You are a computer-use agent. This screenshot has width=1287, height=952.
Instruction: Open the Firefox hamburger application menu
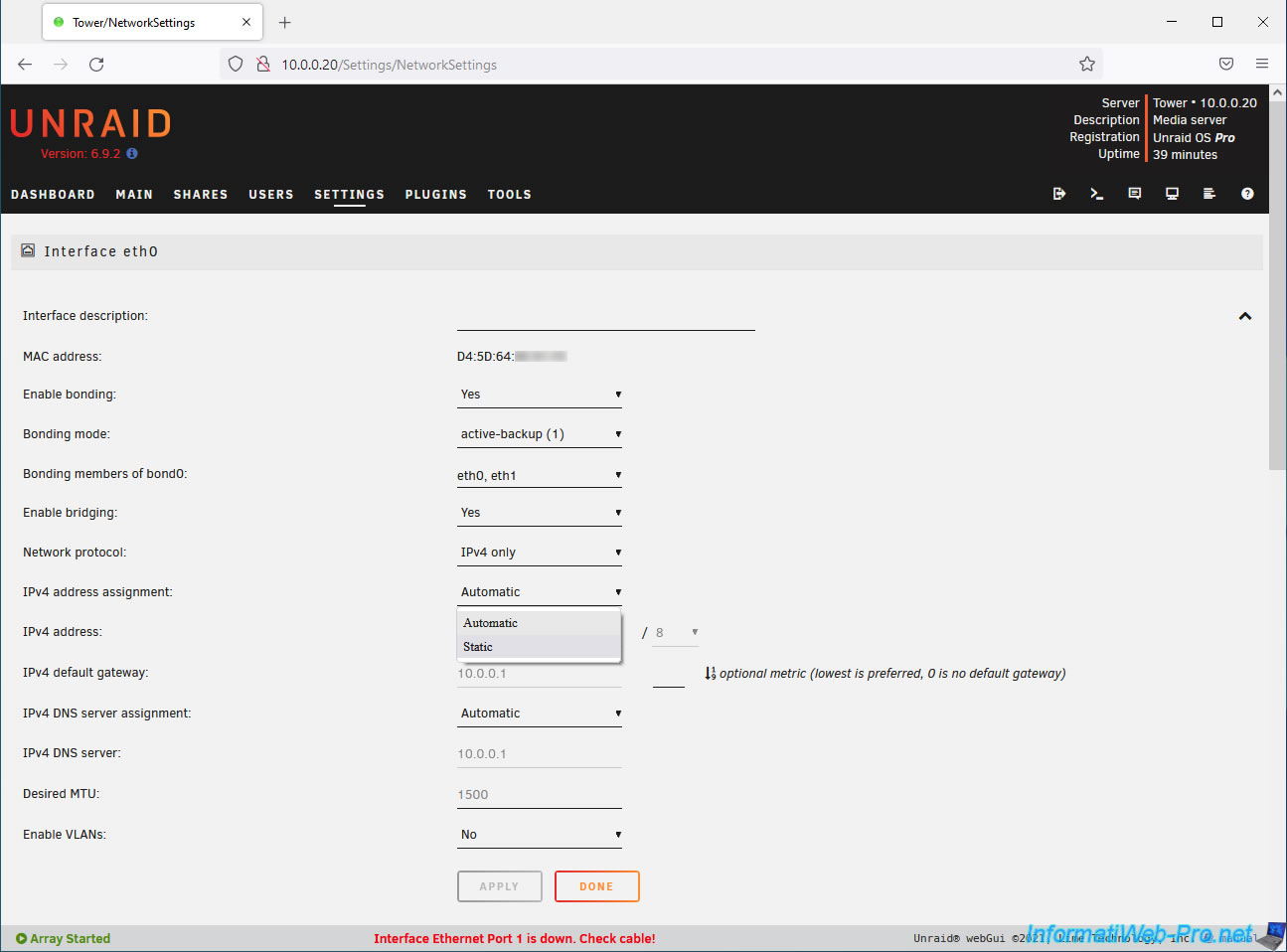(x=1261, y=65)
